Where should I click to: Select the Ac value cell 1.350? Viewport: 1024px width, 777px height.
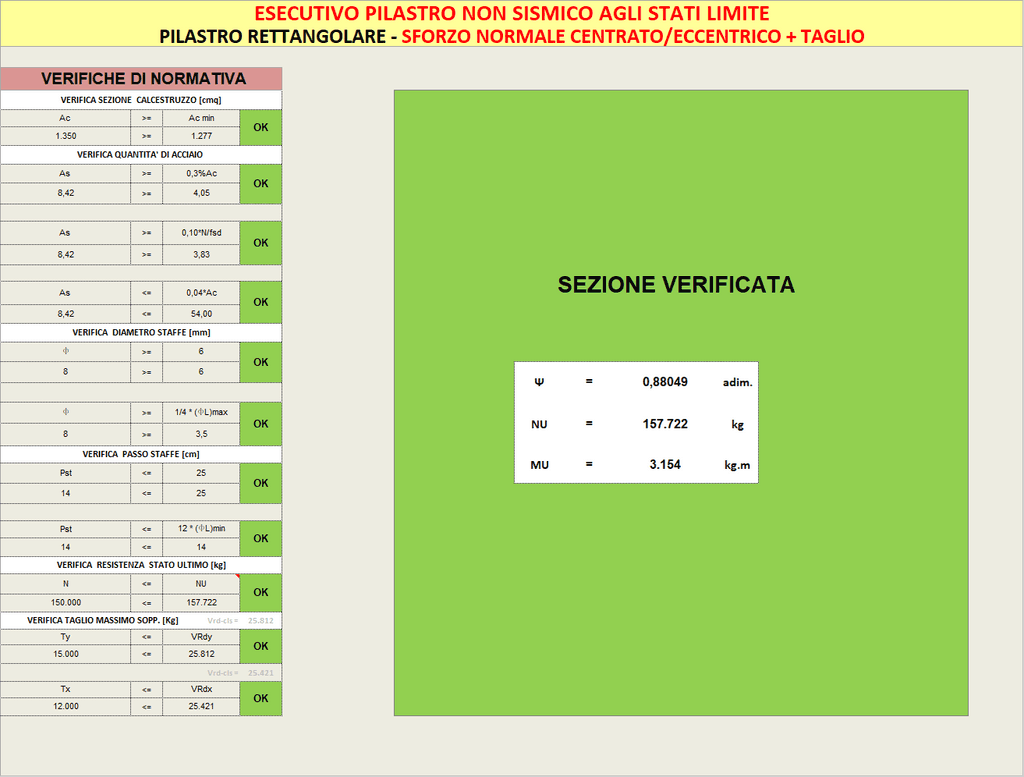(x=65, y=136)
